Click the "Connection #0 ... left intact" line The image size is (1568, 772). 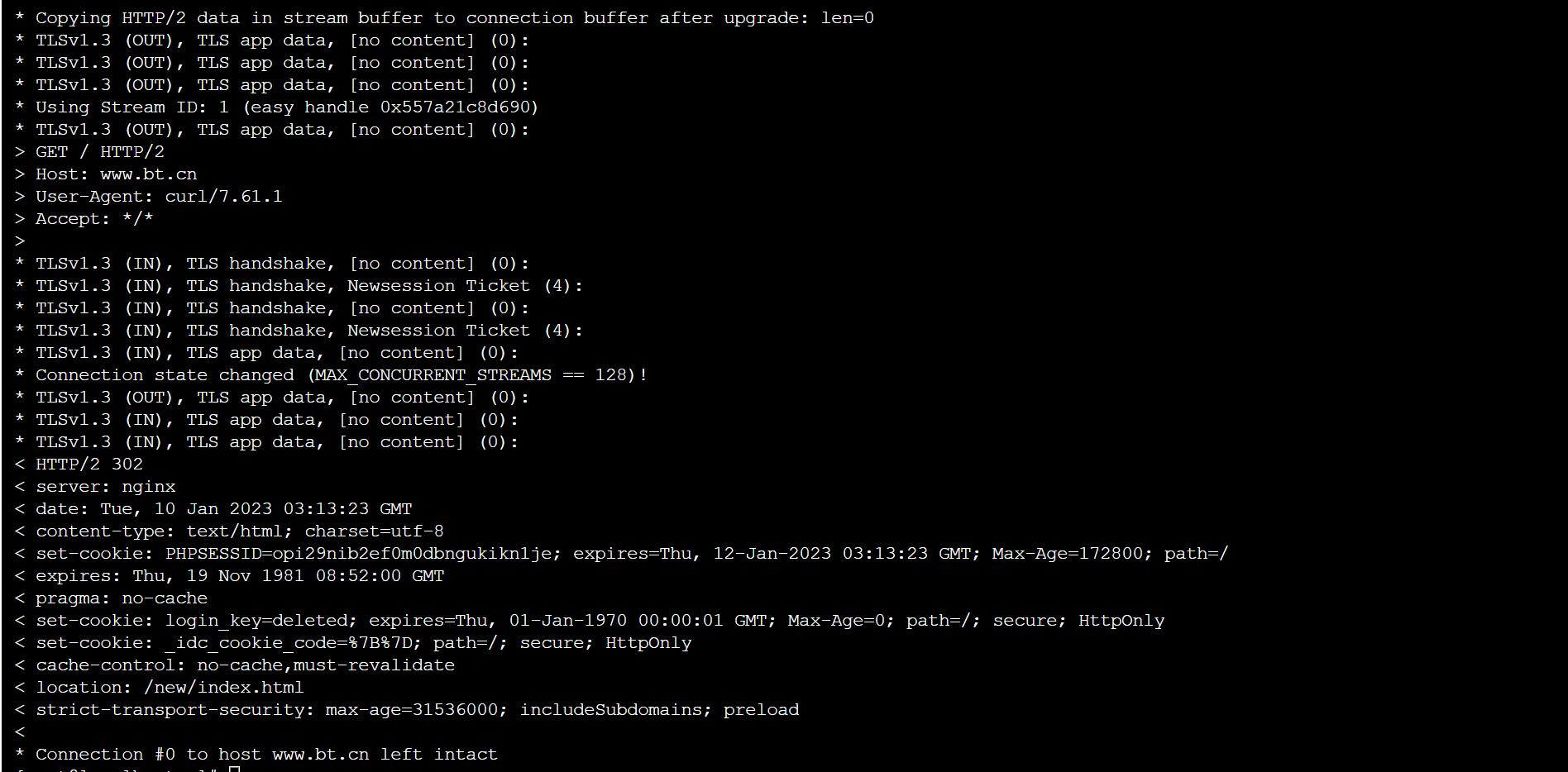point(266,755)
